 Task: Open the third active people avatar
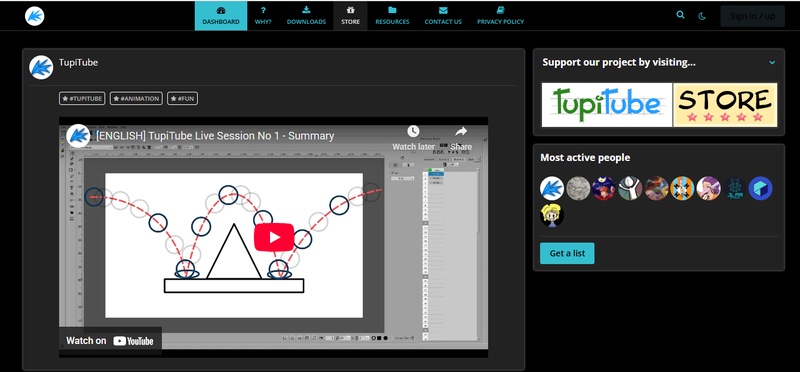[x=604, y=188]
